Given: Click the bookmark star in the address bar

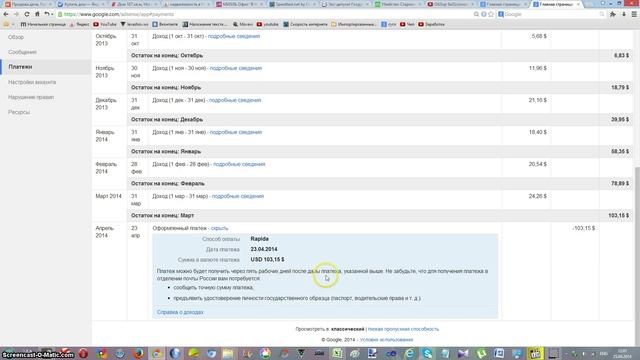Looking at the screenshot, I should point(491,14).
